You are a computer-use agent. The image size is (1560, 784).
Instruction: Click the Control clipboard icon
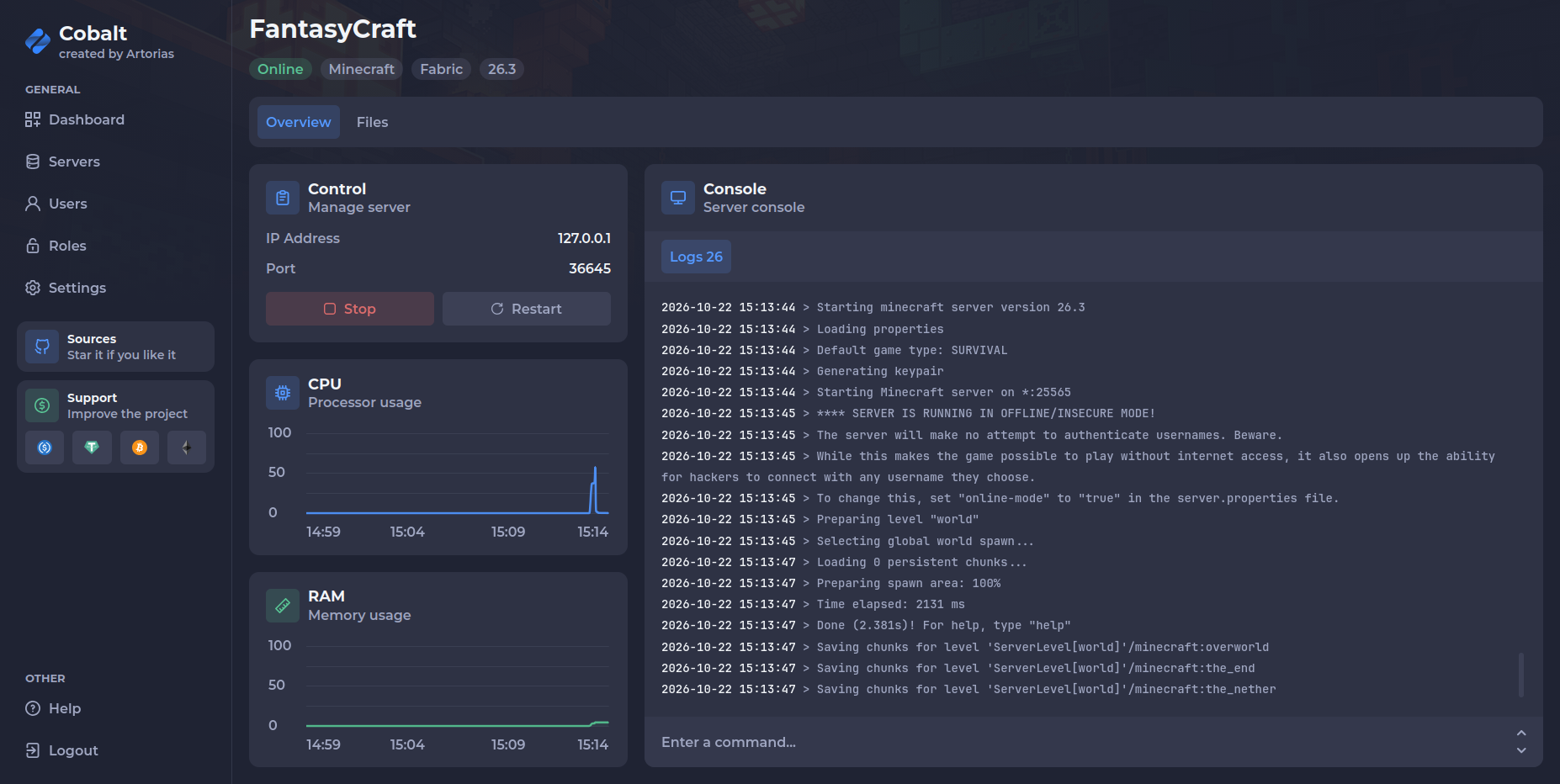pyautogui.click(x=283, y=198)
